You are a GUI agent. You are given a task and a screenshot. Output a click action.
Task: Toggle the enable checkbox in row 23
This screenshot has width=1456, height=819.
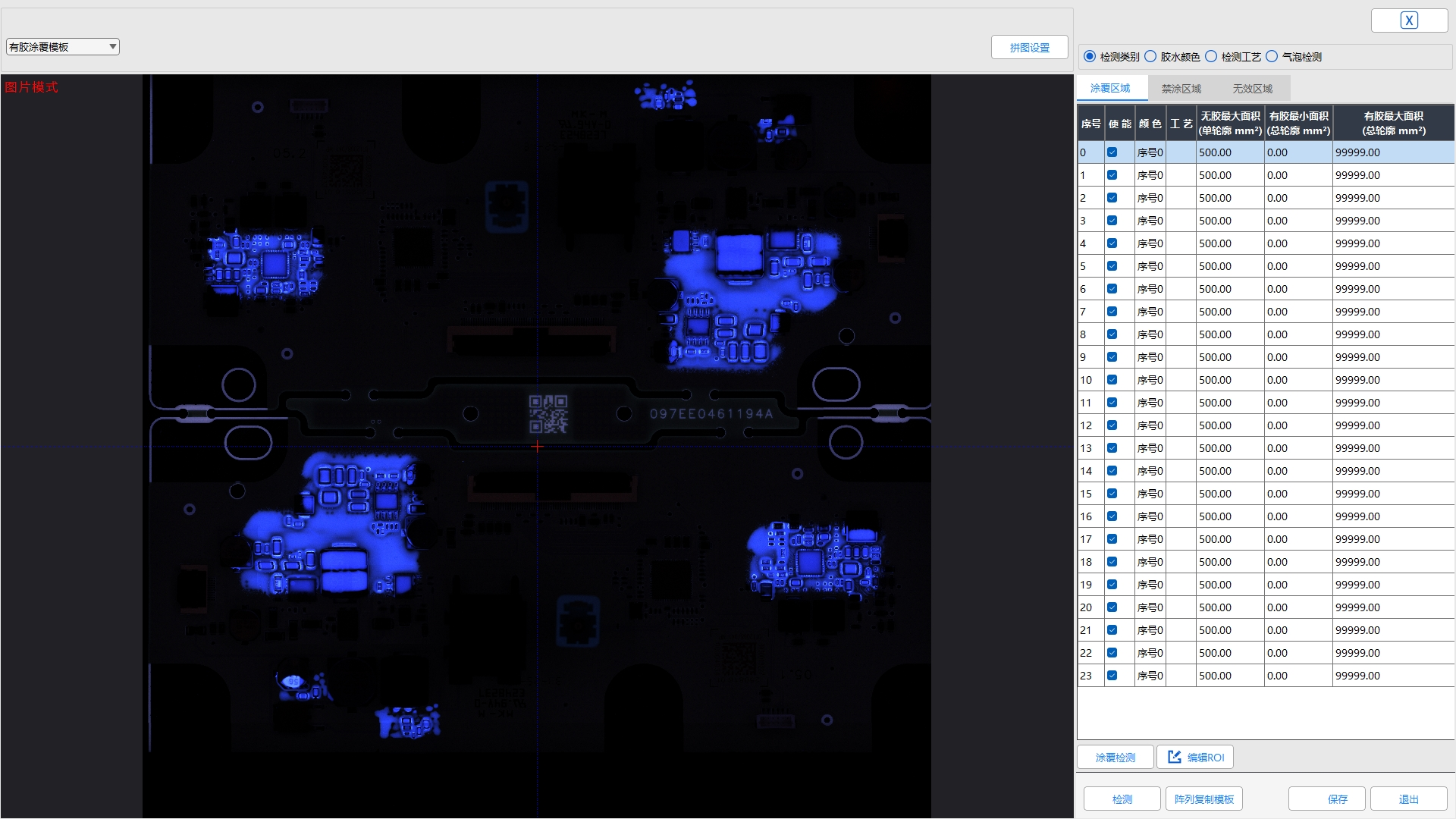tap(1112, 676)
